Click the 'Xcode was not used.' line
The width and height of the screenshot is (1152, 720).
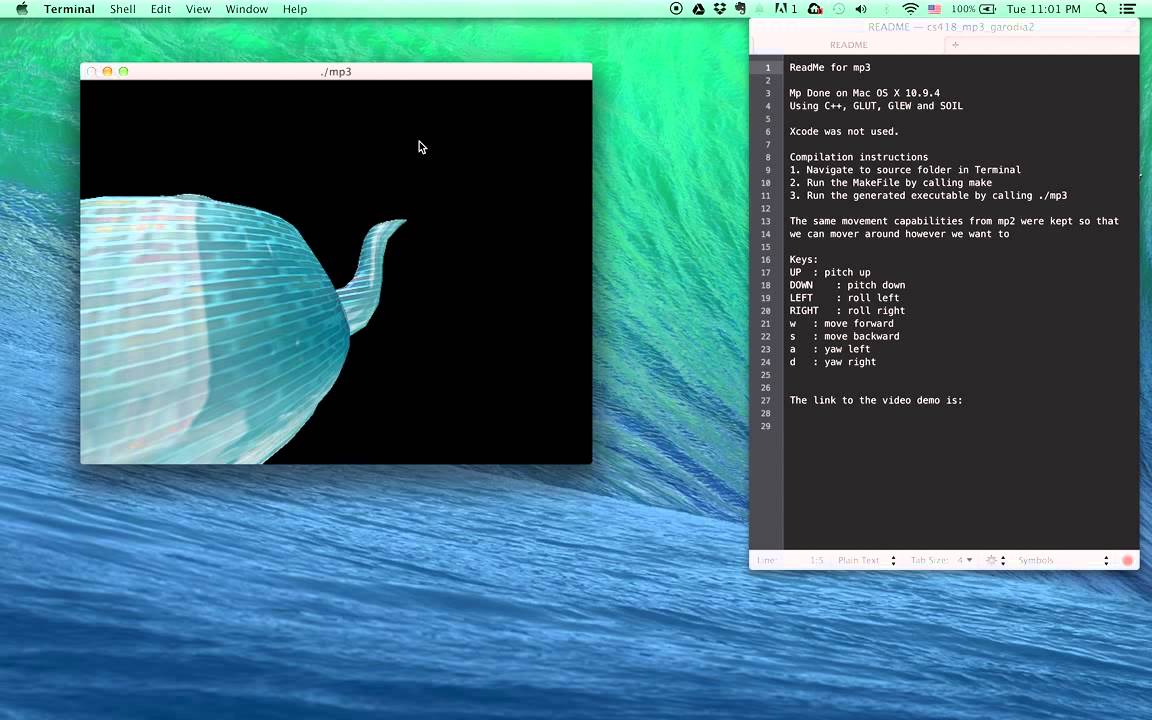(843, 132)
